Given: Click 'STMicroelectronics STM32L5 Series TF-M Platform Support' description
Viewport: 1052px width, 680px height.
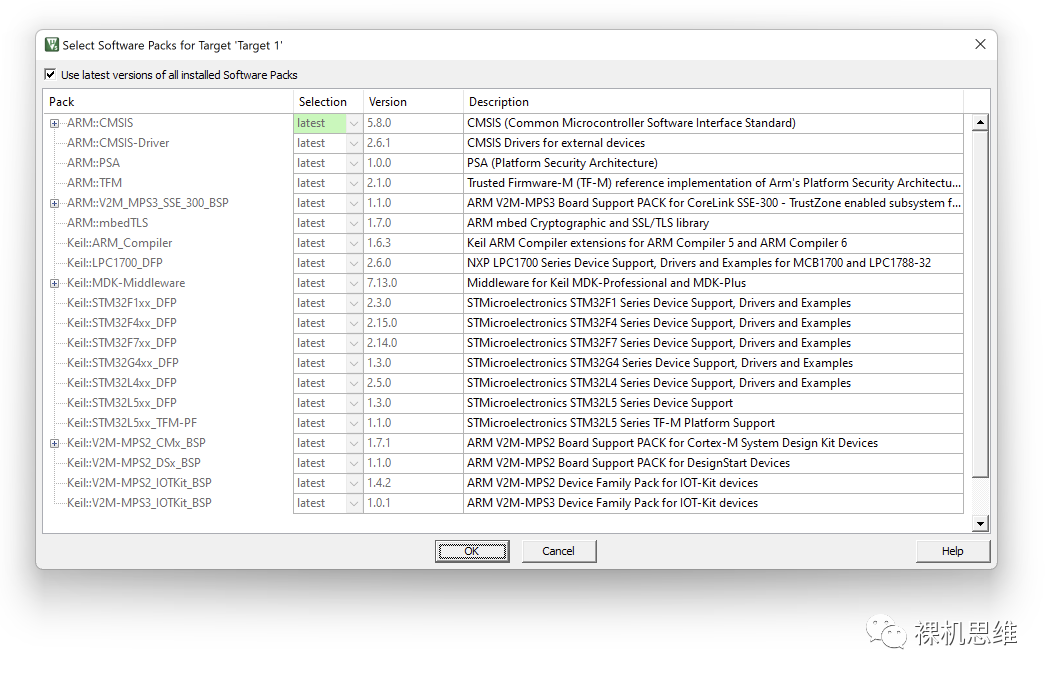Looking at the screenshot, I should coord(621,423).
